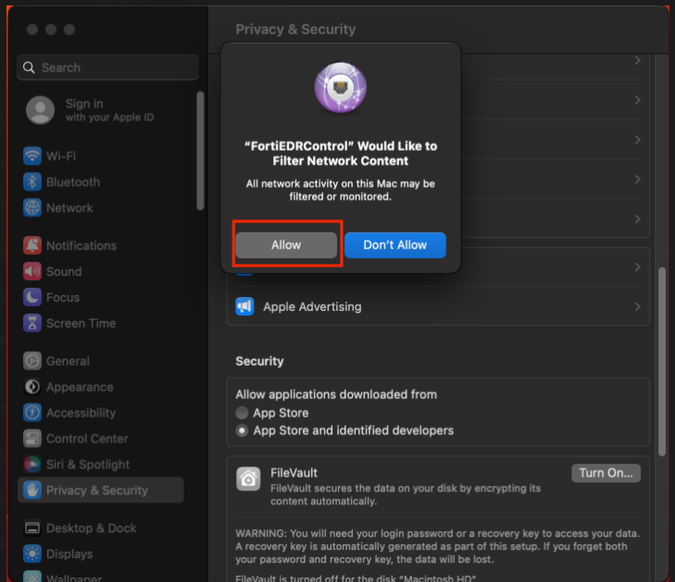
Task: Select the Control Center label
Action: tap(87, 438)
